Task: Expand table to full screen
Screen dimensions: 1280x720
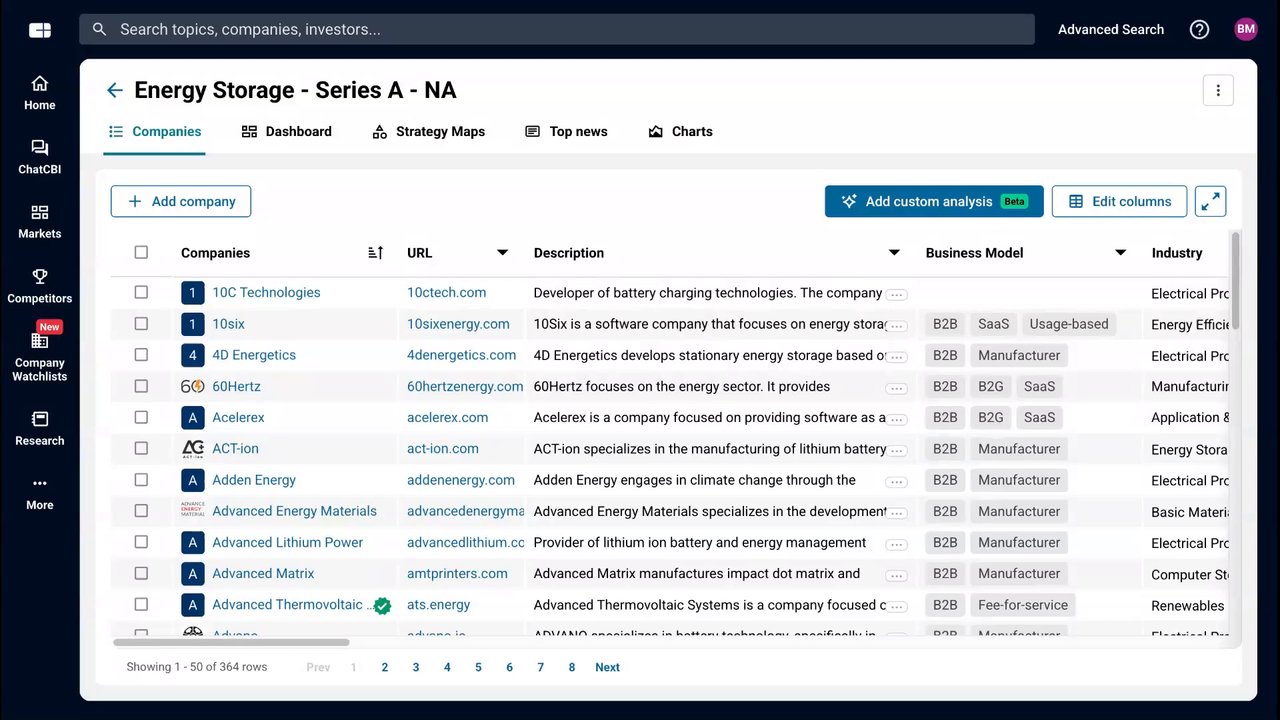Action: click(1211, 201)
